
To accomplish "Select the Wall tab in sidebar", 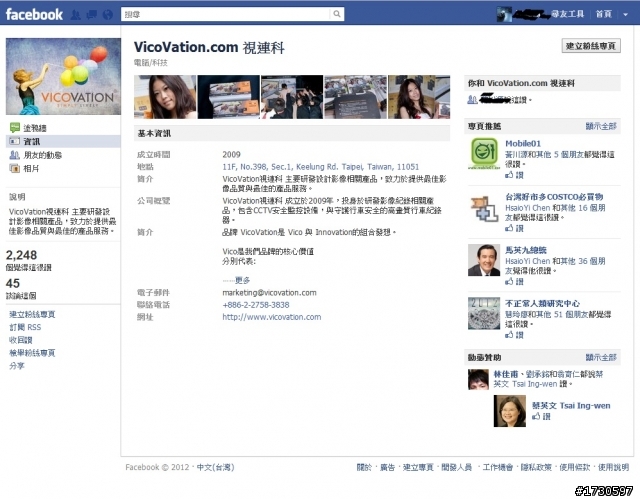I will coord(35,128).
